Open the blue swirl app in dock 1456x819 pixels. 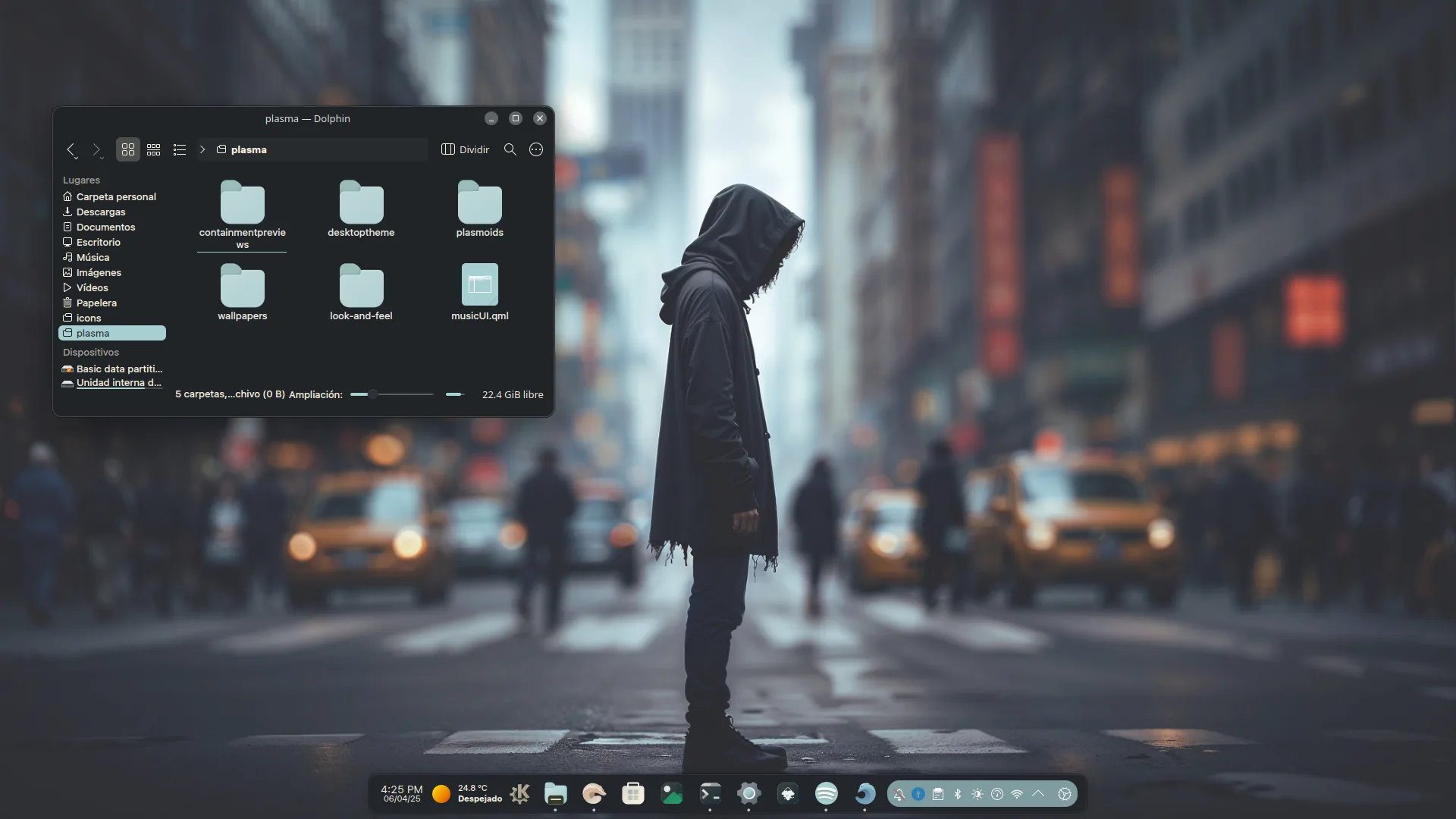pos(865,794)
